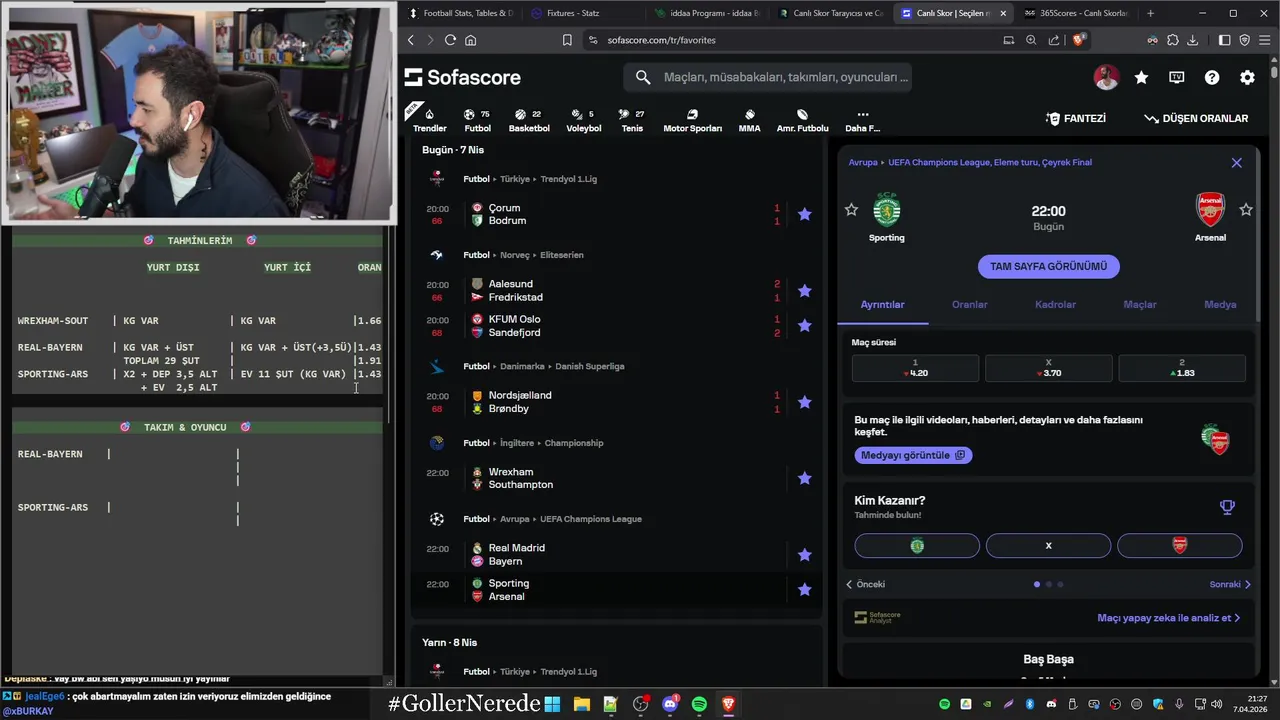Select the Voleybol sport icon

(584, 120)
